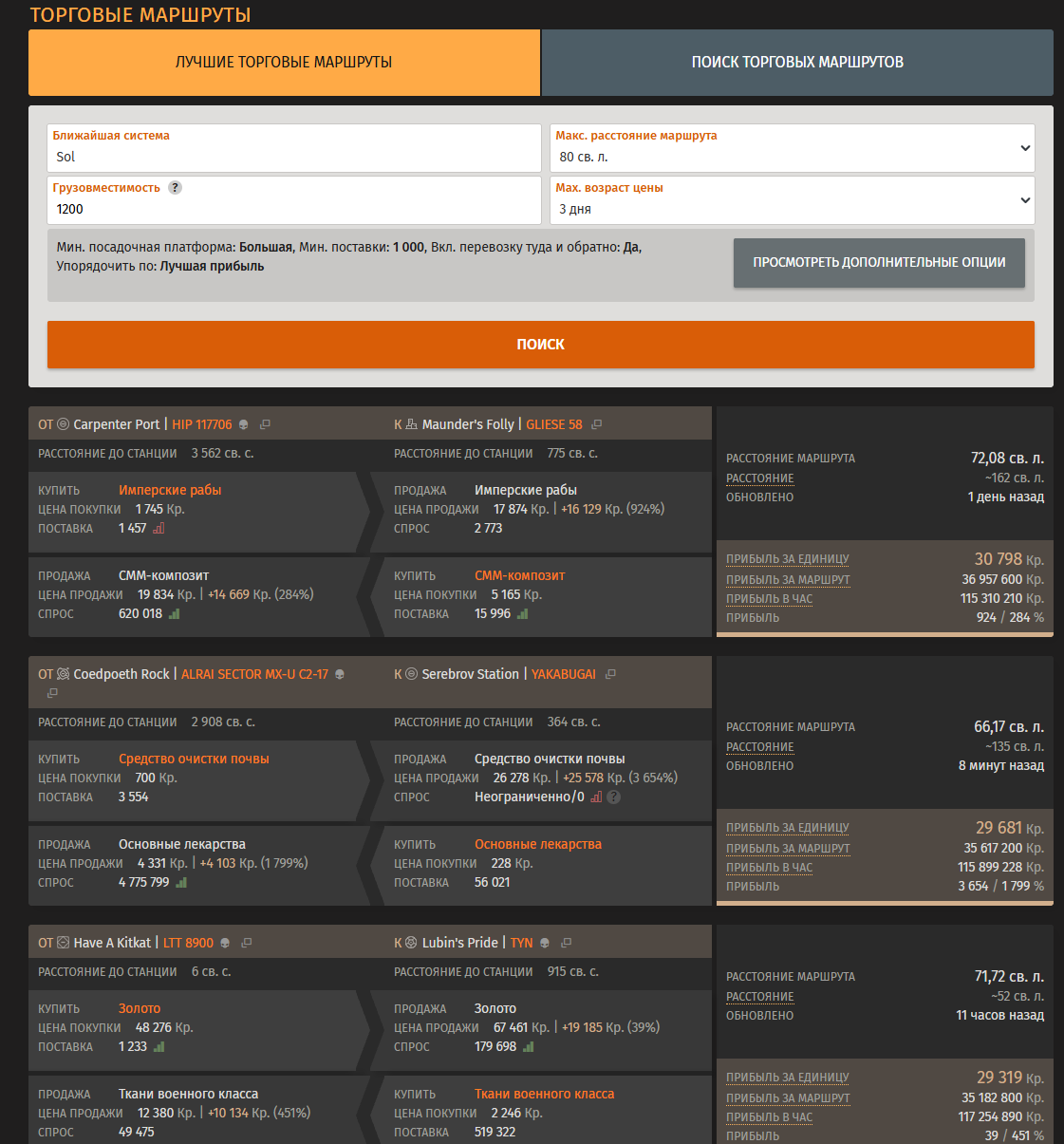Screen dimensions: 1064x1144
Task: Open the Грузовместимость help question mark
Action: pyautogui.click(x=175, y=188)
